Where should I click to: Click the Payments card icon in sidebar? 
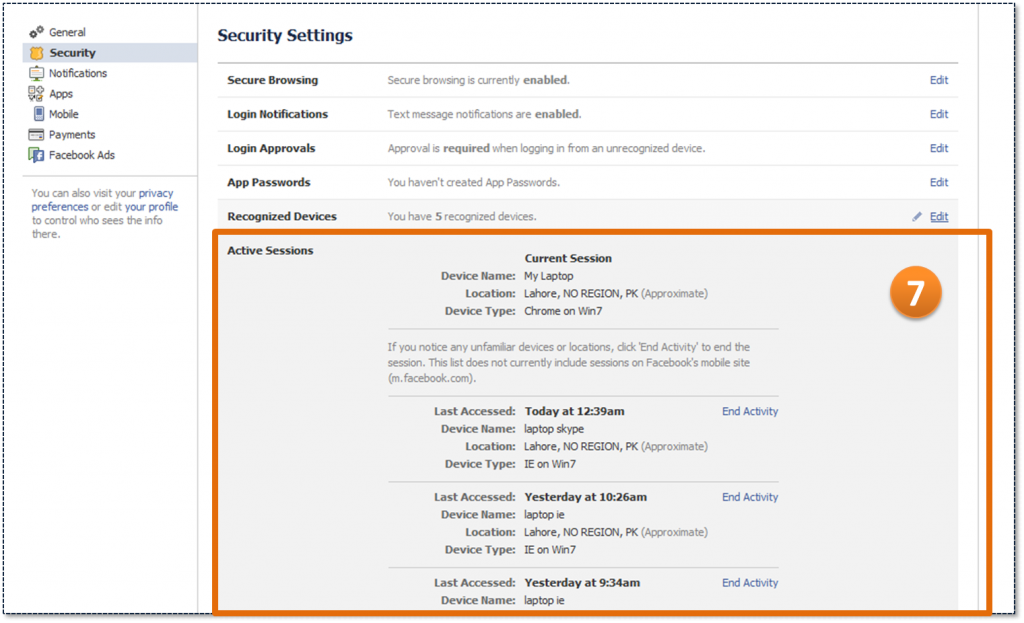[x=37, y=135]
